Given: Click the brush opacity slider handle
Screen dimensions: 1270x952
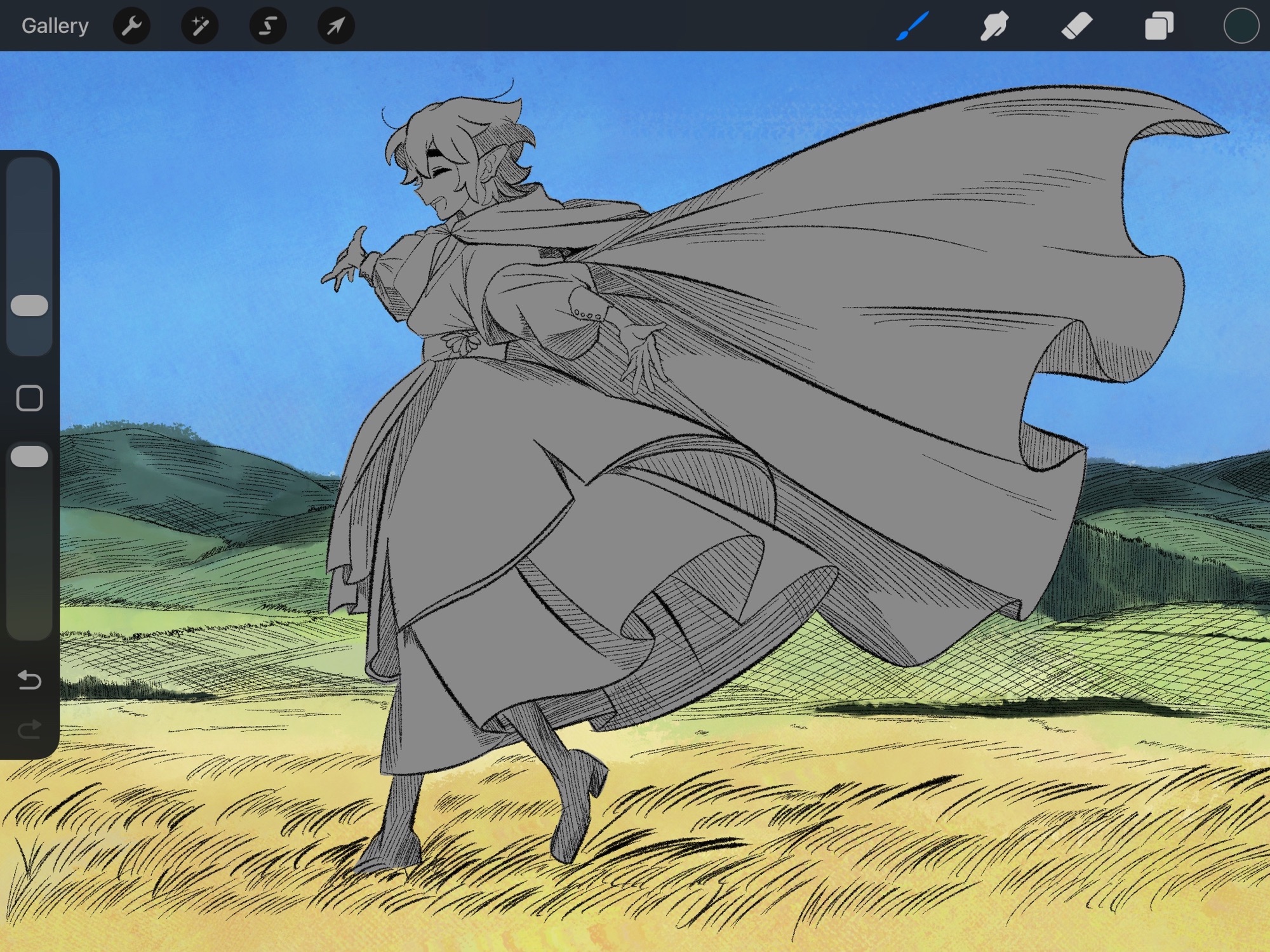Looking at the screenshot, I should 30,456.
